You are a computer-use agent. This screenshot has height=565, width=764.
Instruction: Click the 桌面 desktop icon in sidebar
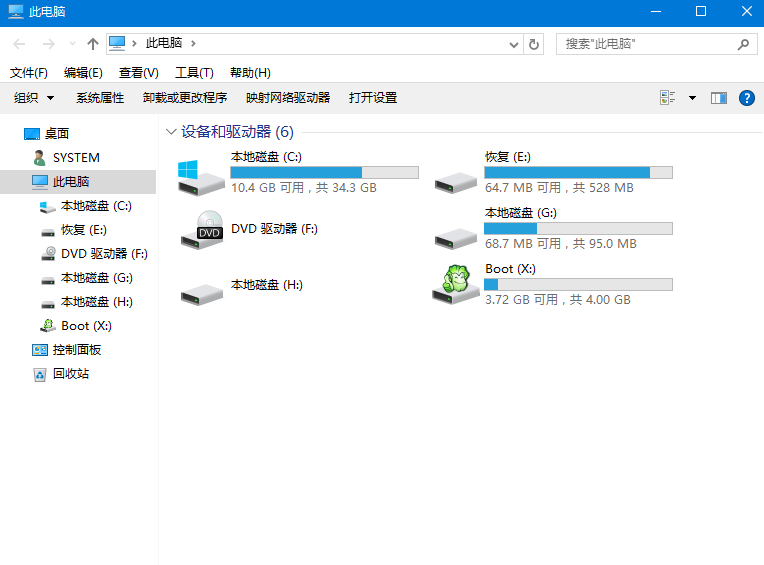pos(32,133)
